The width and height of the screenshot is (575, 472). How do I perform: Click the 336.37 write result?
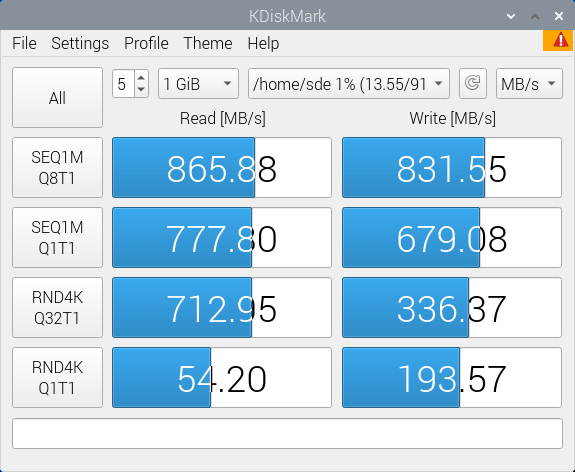452,308
